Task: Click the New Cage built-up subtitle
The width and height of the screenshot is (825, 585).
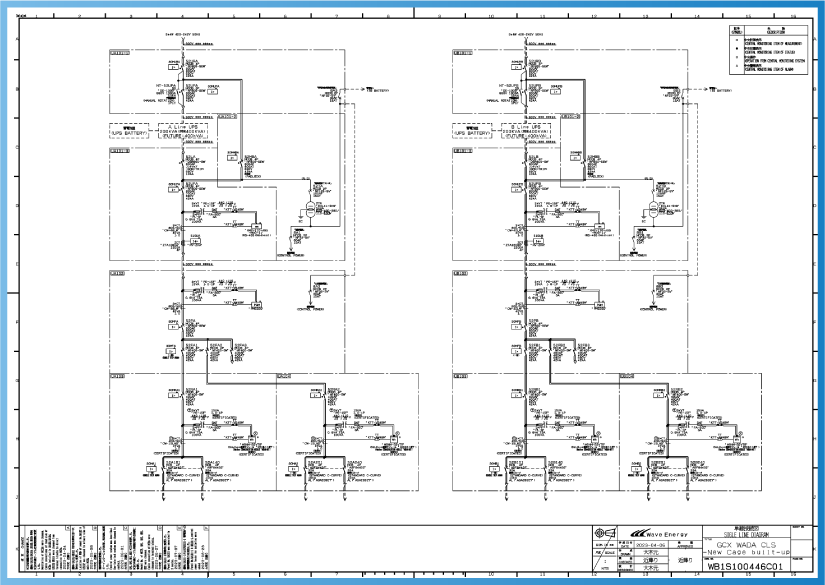Action: point(747,552)
